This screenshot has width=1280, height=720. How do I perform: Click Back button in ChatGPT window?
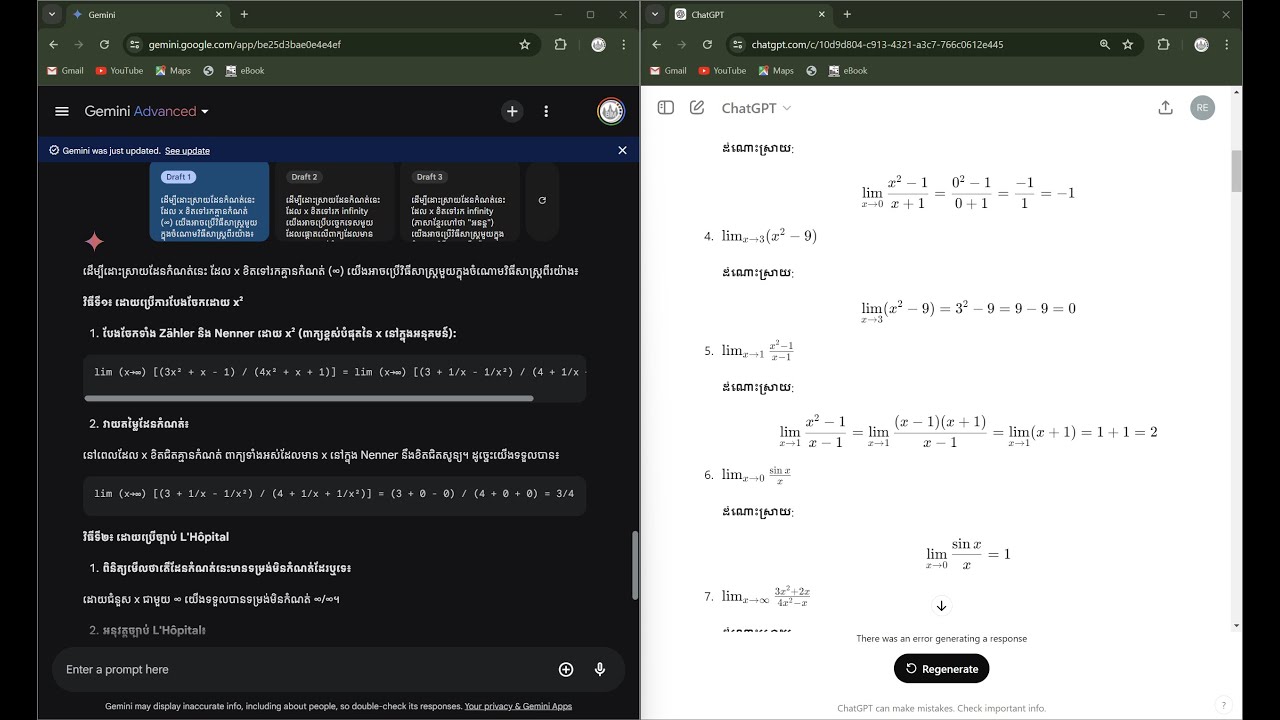click(x=656, y=45)
